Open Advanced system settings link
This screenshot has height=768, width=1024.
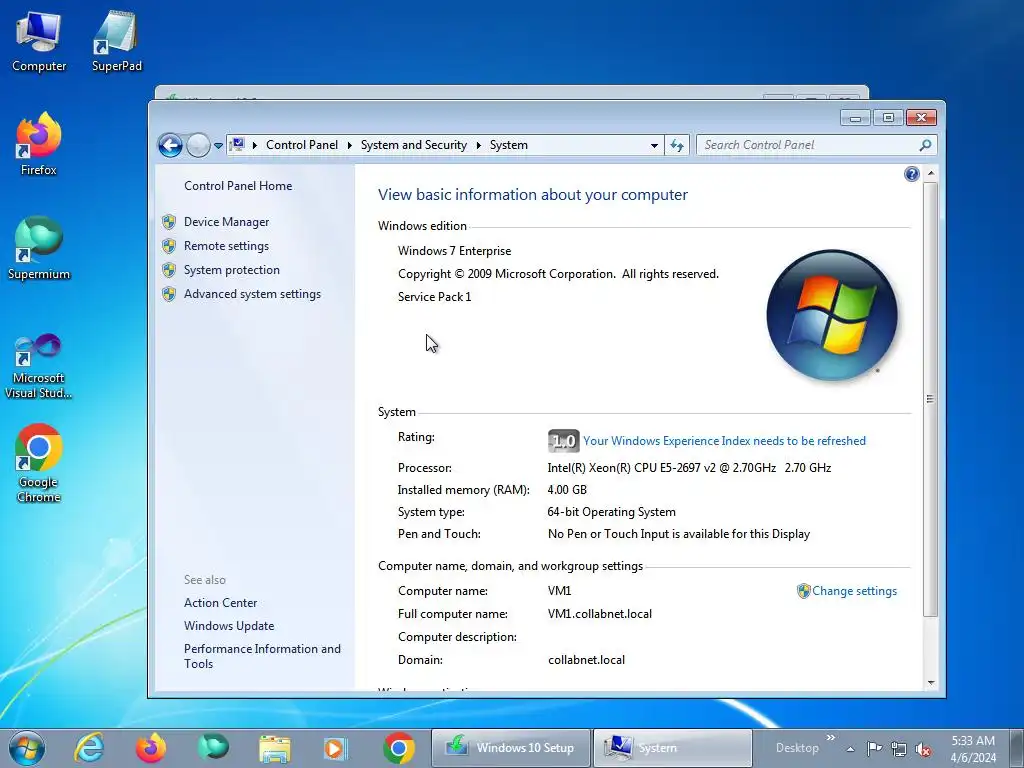click(252, 294)
